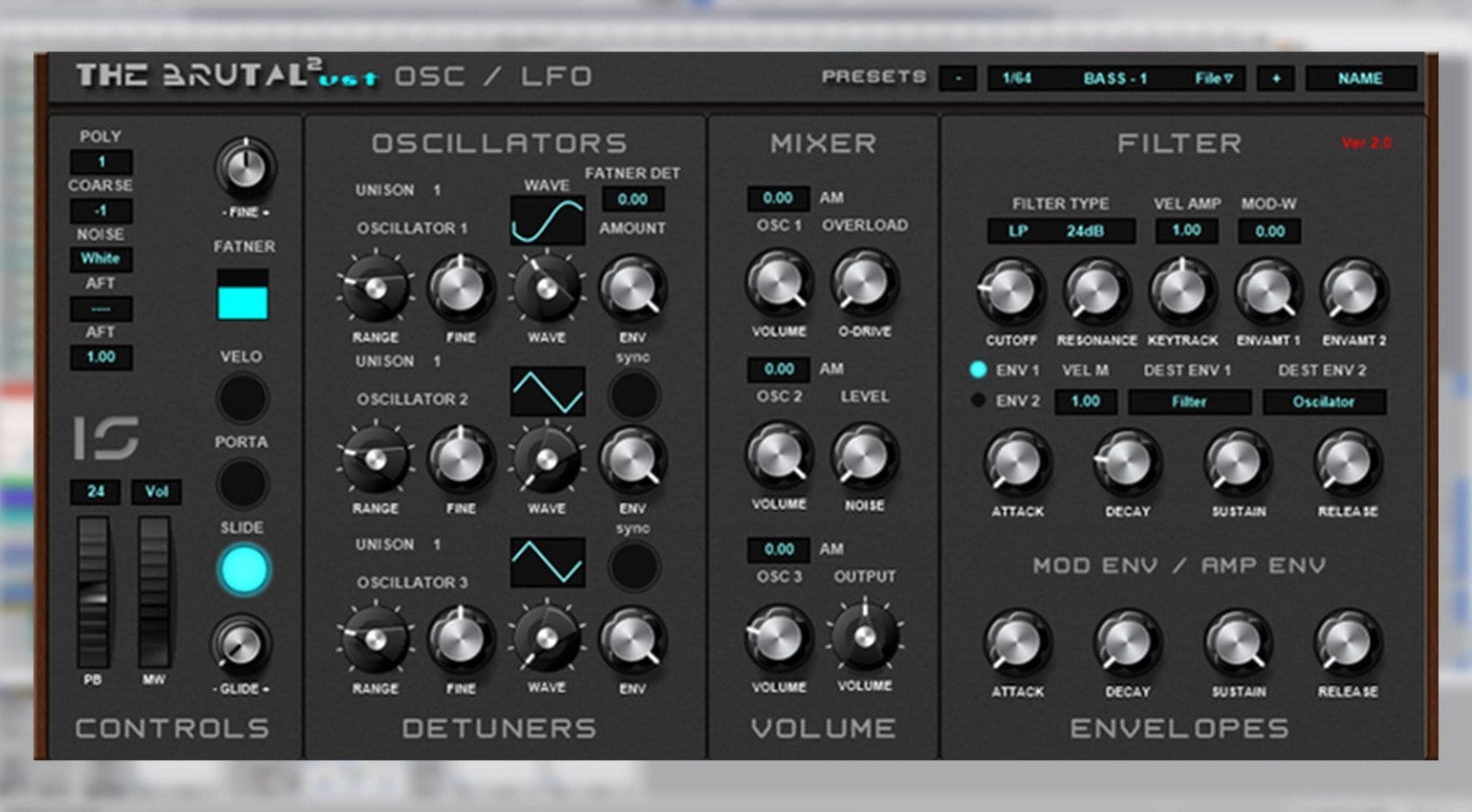Click the preset NAME button
This screenshot has height=812, width=1472.
(1360, 78)
